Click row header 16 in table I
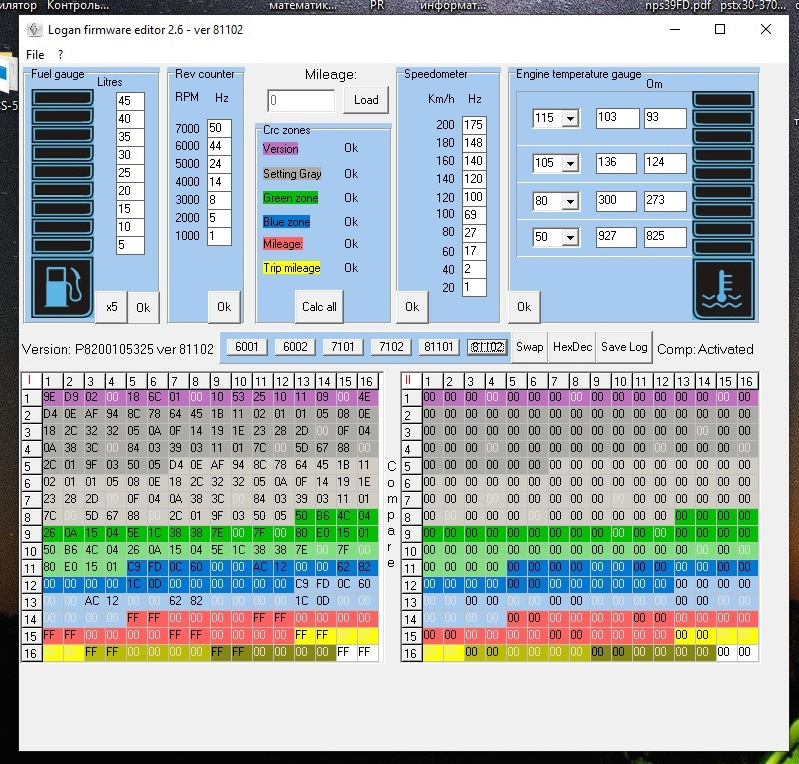The image size is (799, 764). (x=31, y=653)
